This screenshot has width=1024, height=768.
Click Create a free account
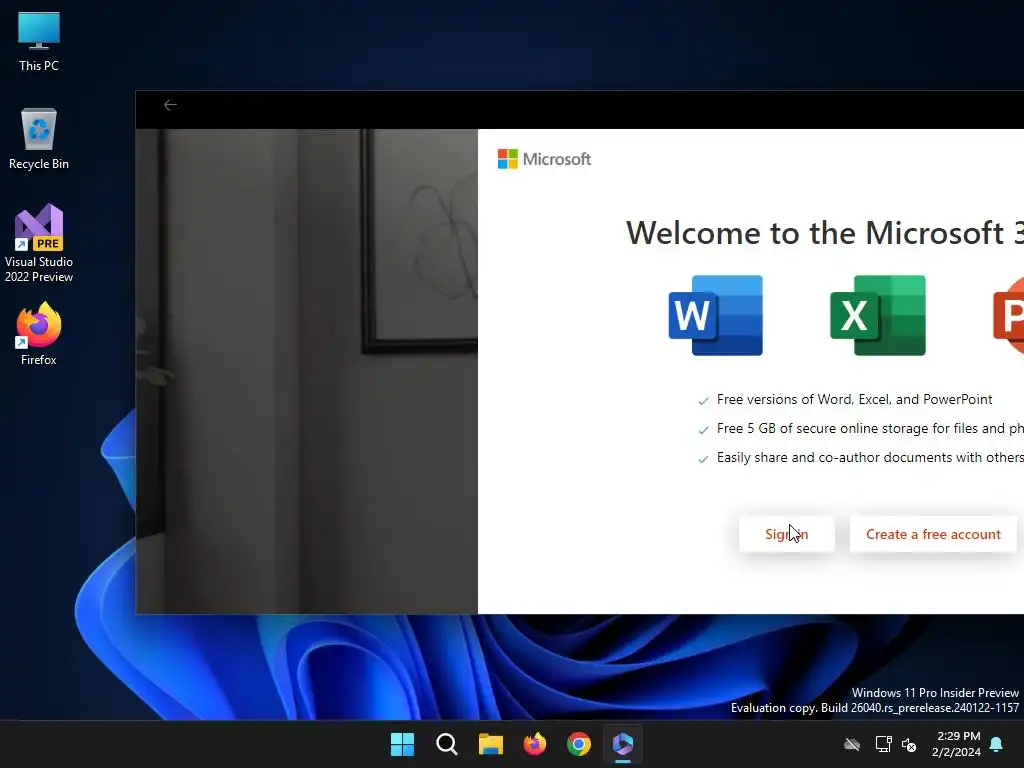pyautogui.click(x=933, y=534)
